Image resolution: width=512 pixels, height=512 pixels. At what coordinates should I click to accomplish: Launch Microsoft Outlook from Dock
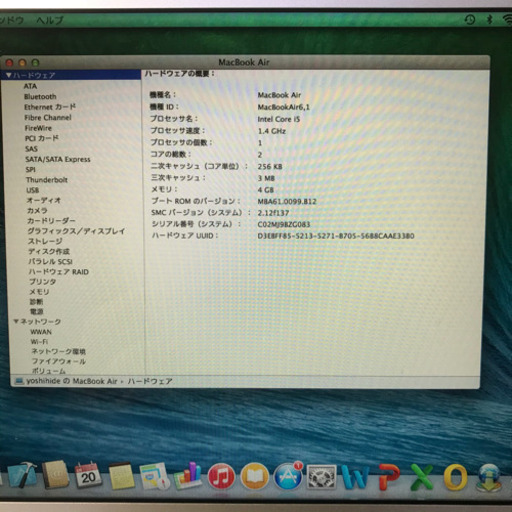(456, 477)
